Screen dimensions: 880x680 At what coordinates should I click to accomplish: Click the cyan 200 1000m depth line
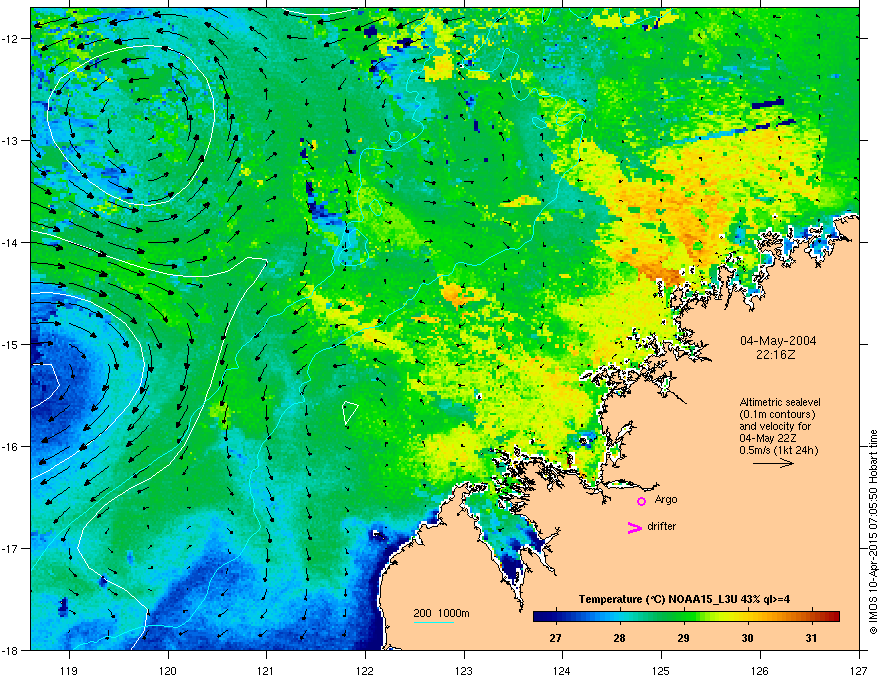point(434,622)
